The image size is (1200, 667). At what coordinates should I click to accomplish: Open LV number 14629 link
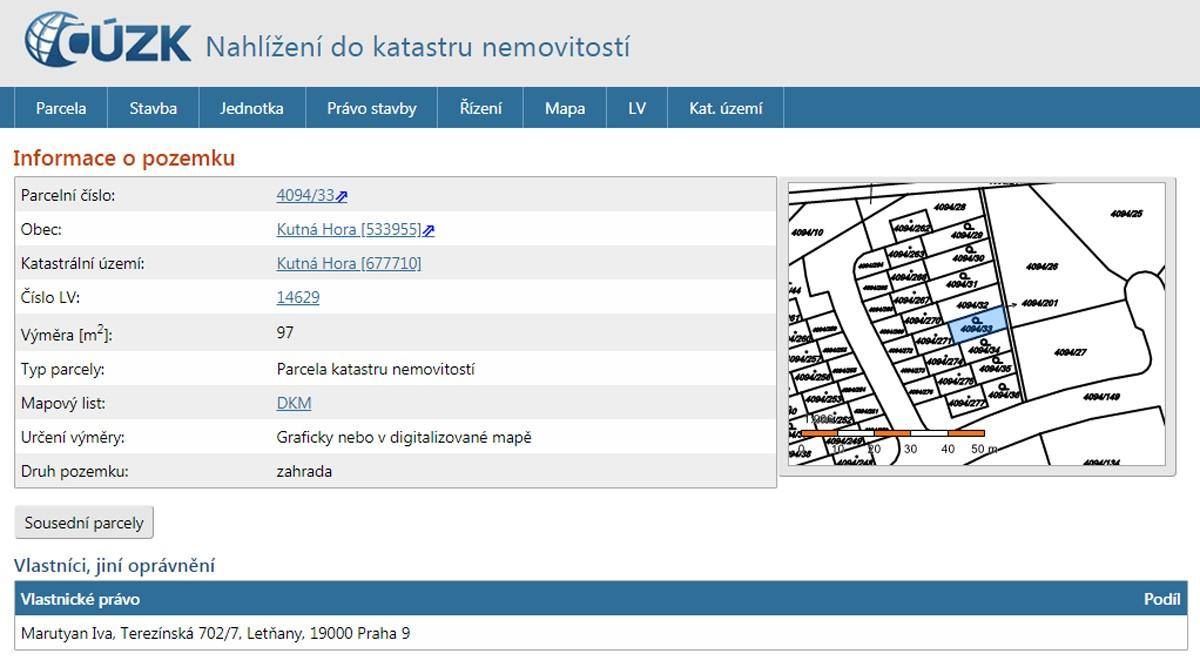(298, 298)
